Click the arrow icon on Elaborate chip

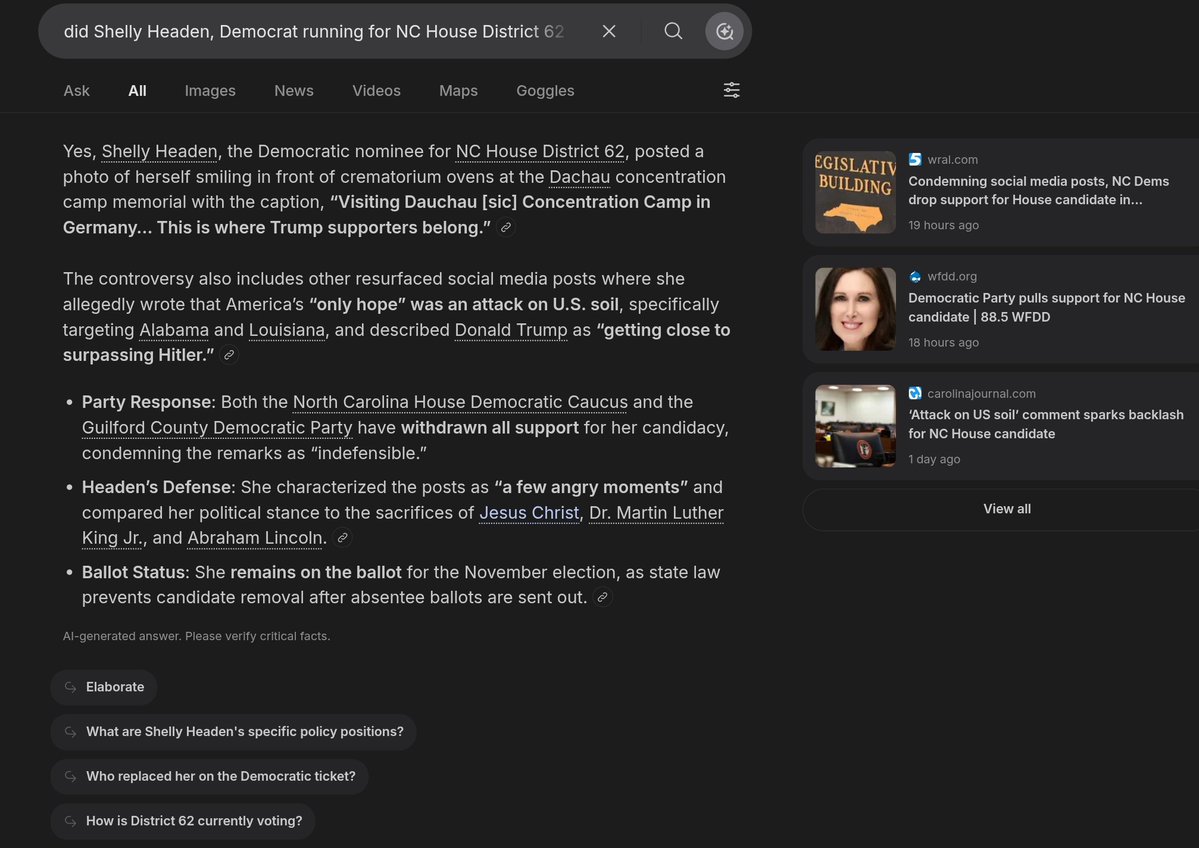pyautogui.click(x=70, y=687)
